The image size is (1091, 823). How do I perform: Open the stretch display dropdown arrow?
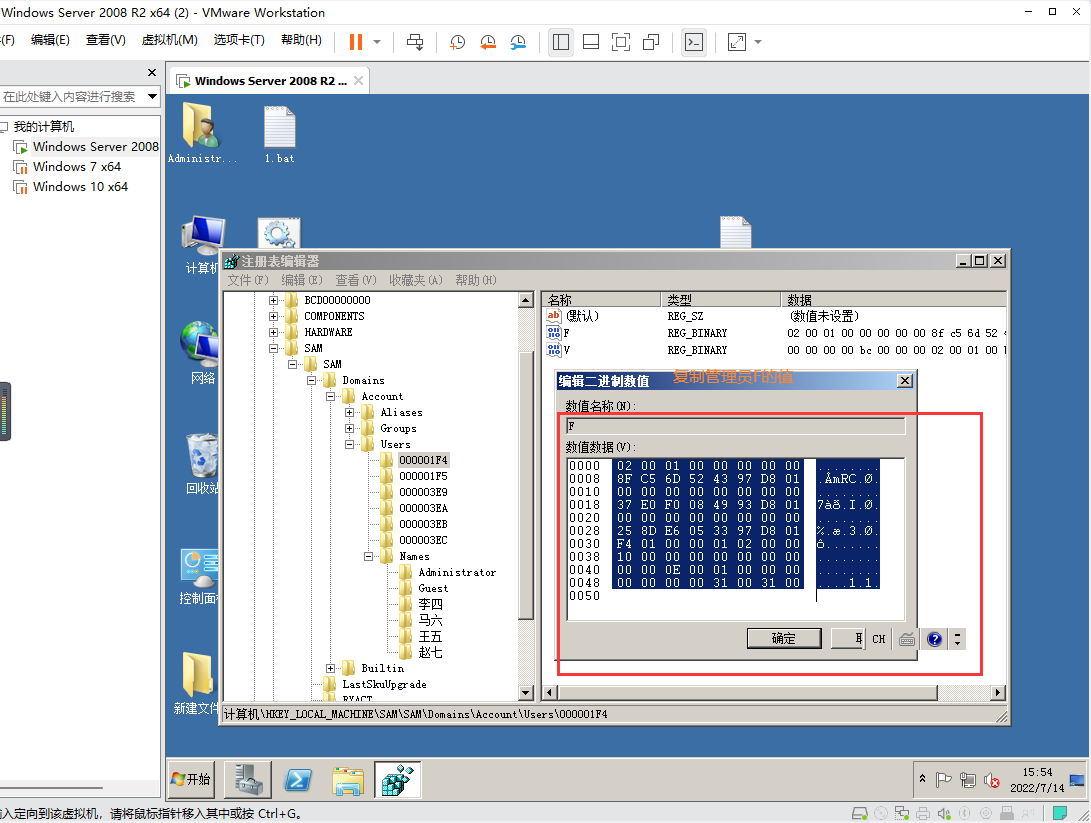[758, 42]
